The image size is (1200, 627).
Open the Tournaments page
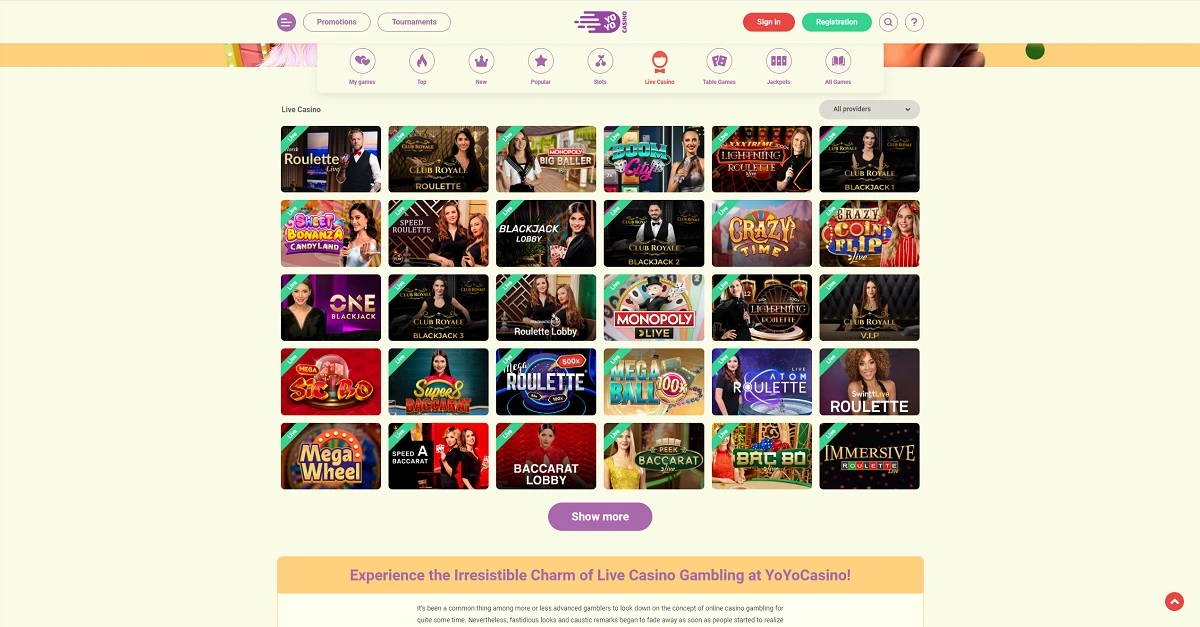[x=414, y=22]
